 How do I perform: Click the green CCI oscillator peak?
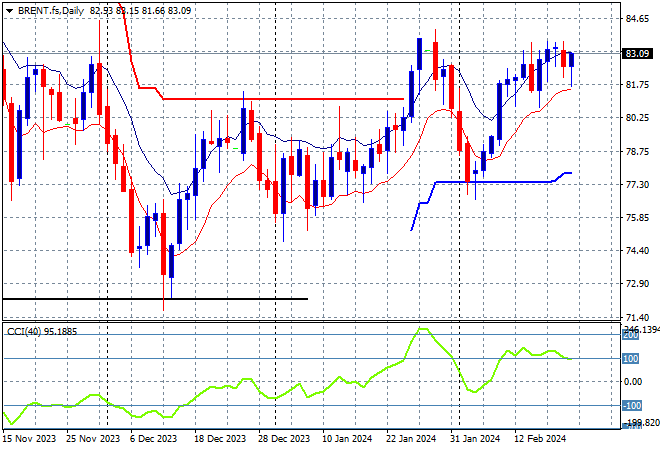pyautogui.click(x=423, y=329)
